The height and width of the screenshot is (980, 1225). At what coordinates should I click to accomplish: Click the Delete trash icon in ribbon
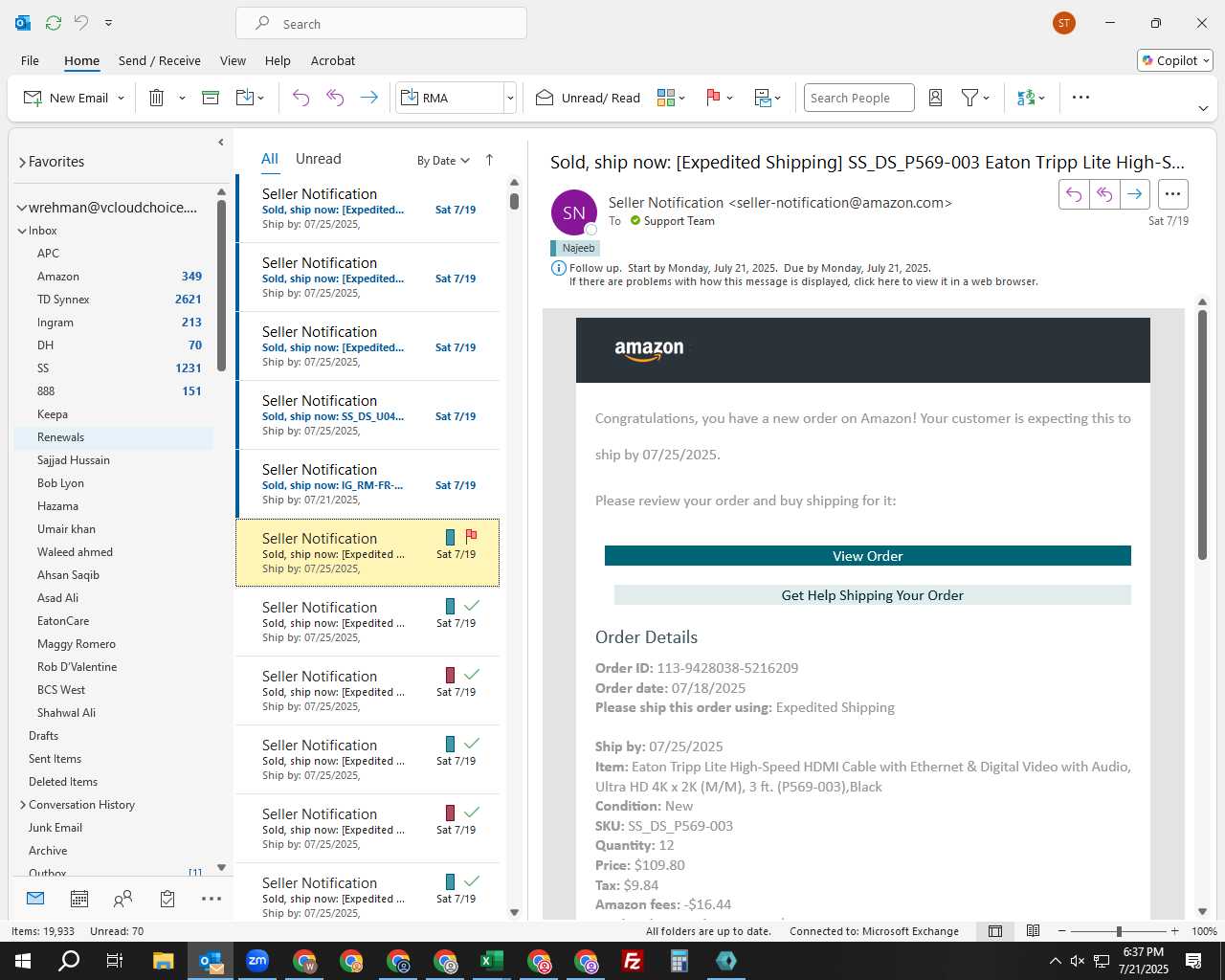[157, 98]
